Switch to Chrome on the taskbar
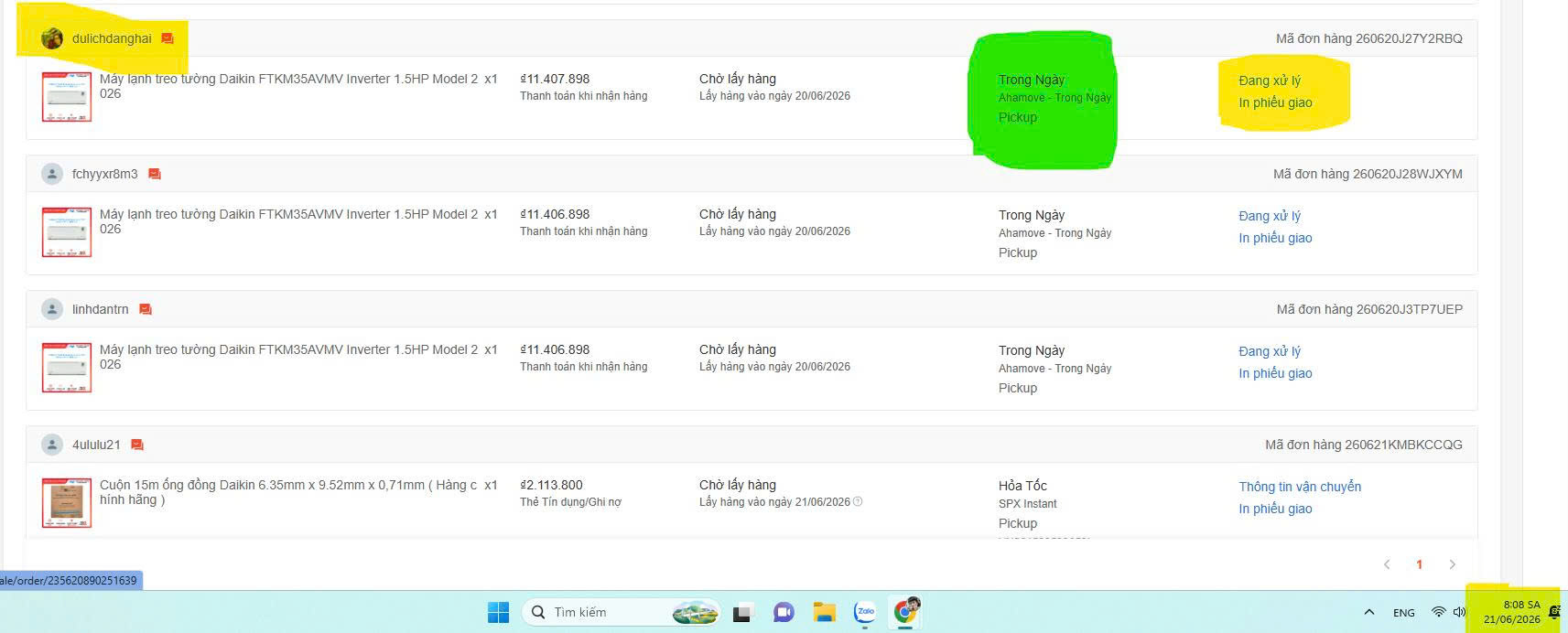1568x633 pixels. point(906,611)
